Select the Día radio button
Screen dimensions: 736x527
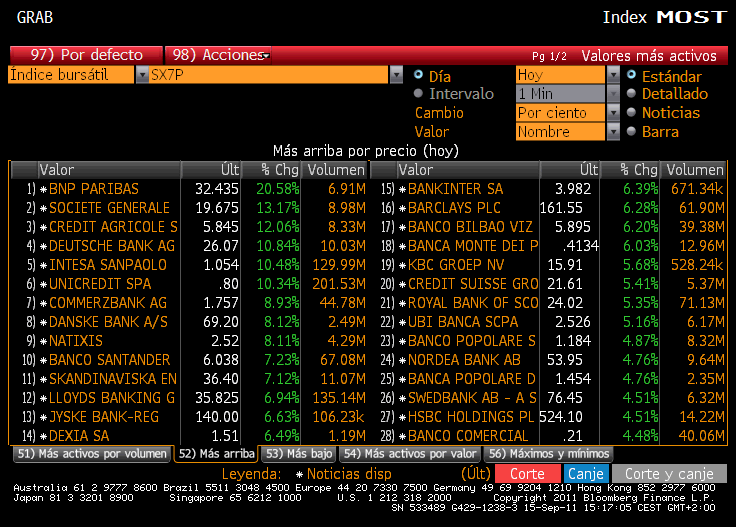pos(418,75)
